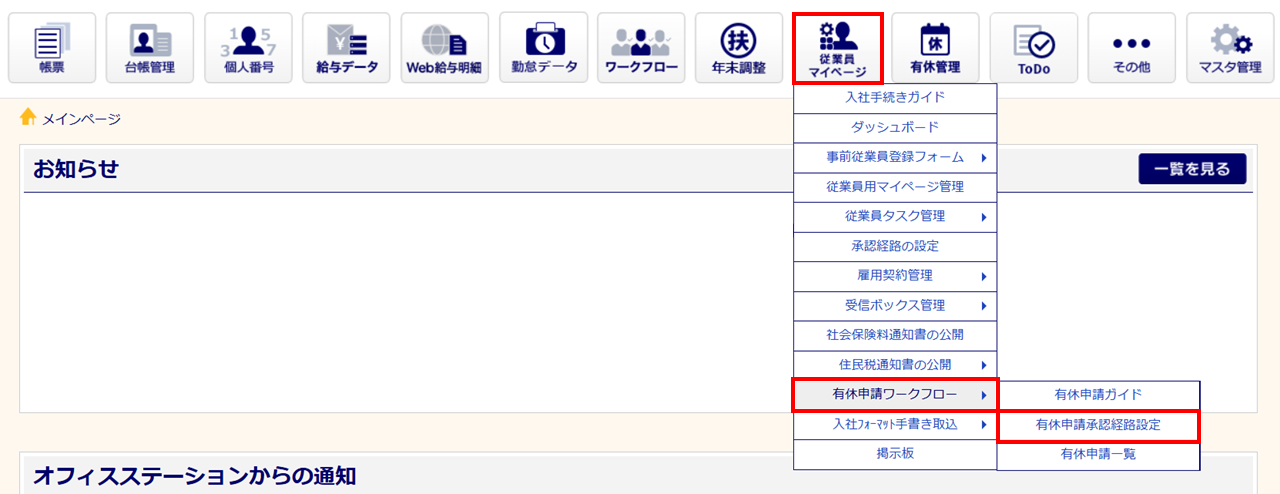Screen dimensions: 1280x494
Task: Click the 一覧を見る button
Action: (1192, 169)
